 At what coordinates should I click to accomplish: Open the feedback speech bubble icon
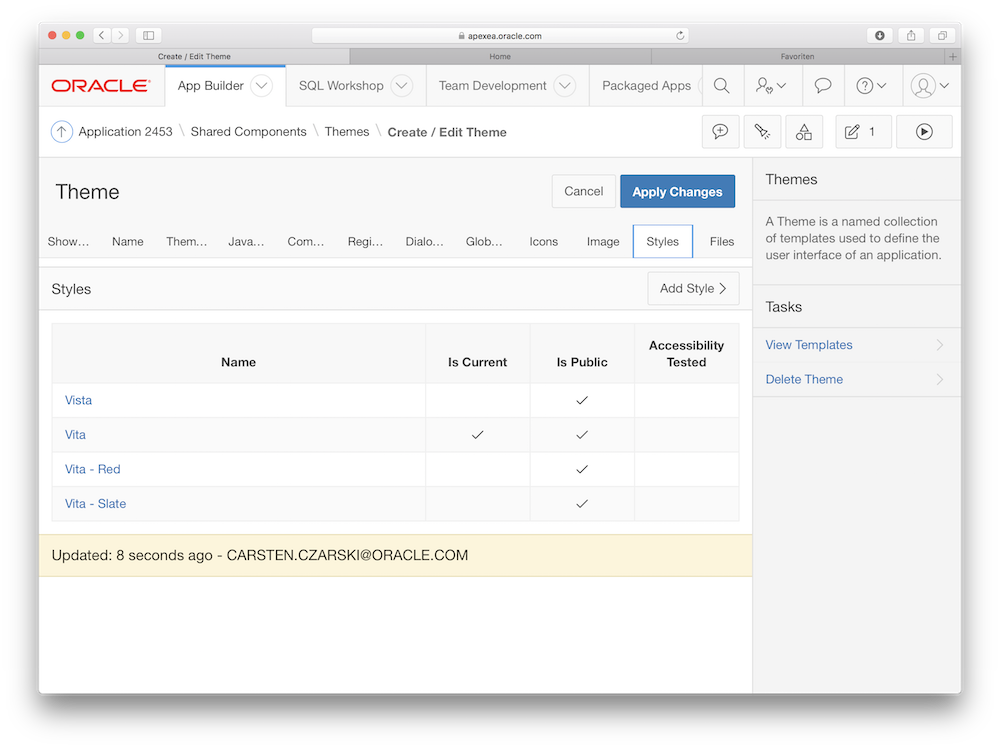(822, 86)
